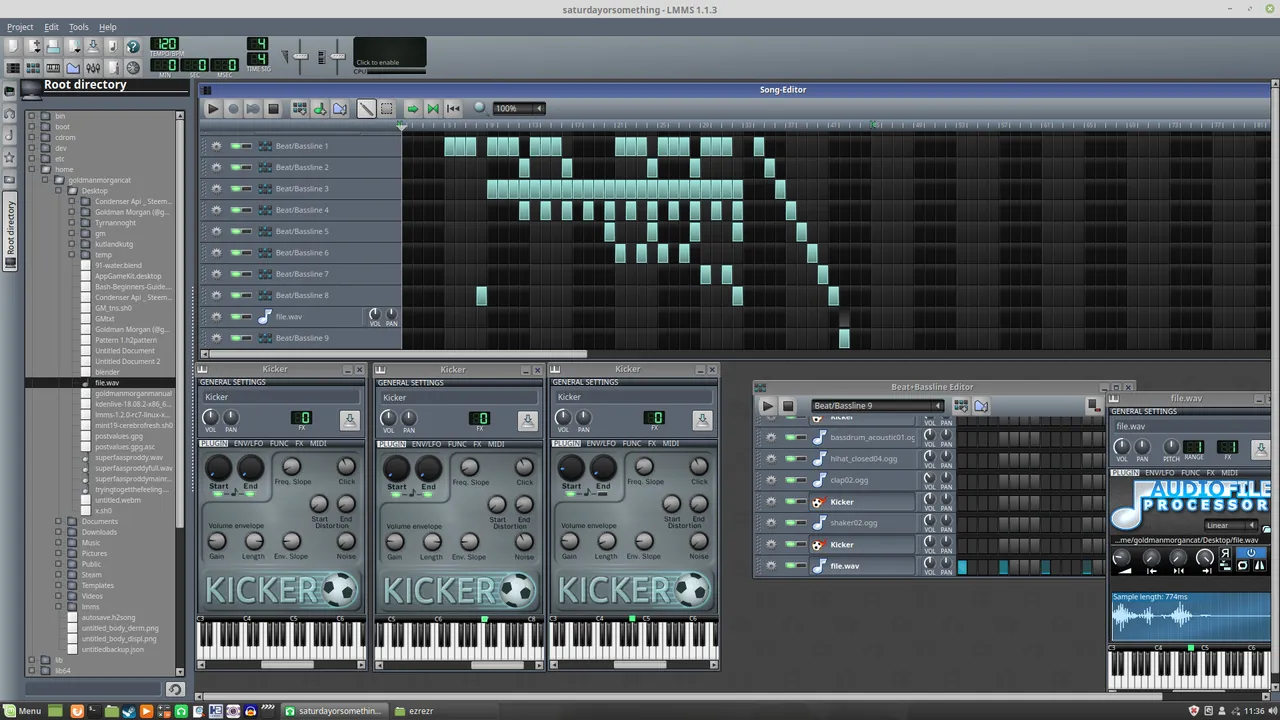This screenshot has width=1280, height=720.
Task: Click the tempo BPM 120 display
Action: click(x=166, y=44)
